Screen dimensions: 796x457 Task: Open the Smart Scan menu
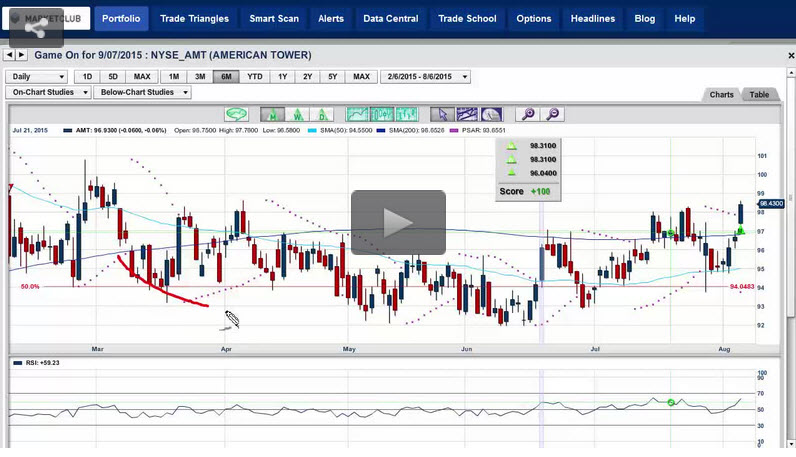(x=274, y=19)
